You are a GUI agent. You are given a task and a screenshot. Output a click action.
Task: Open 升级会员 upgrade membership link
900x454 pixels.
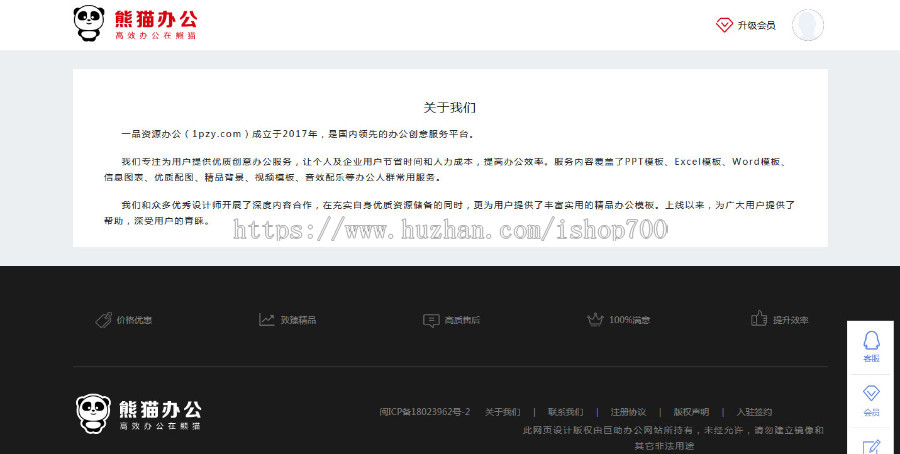tap(757, 25)
